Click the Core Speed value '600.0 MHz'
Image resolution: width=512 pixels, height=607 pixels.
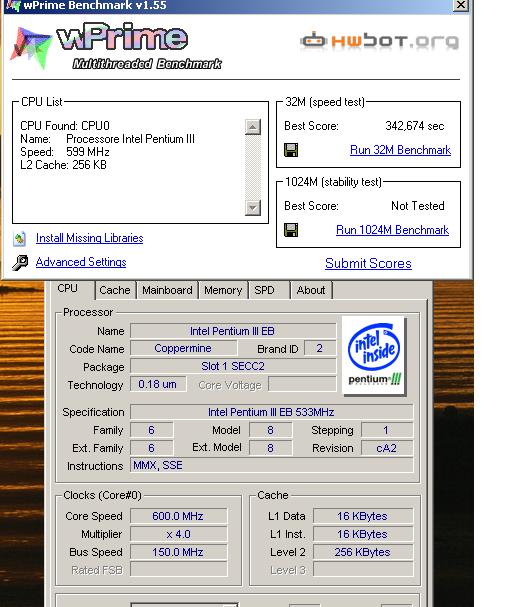(178, 516)
